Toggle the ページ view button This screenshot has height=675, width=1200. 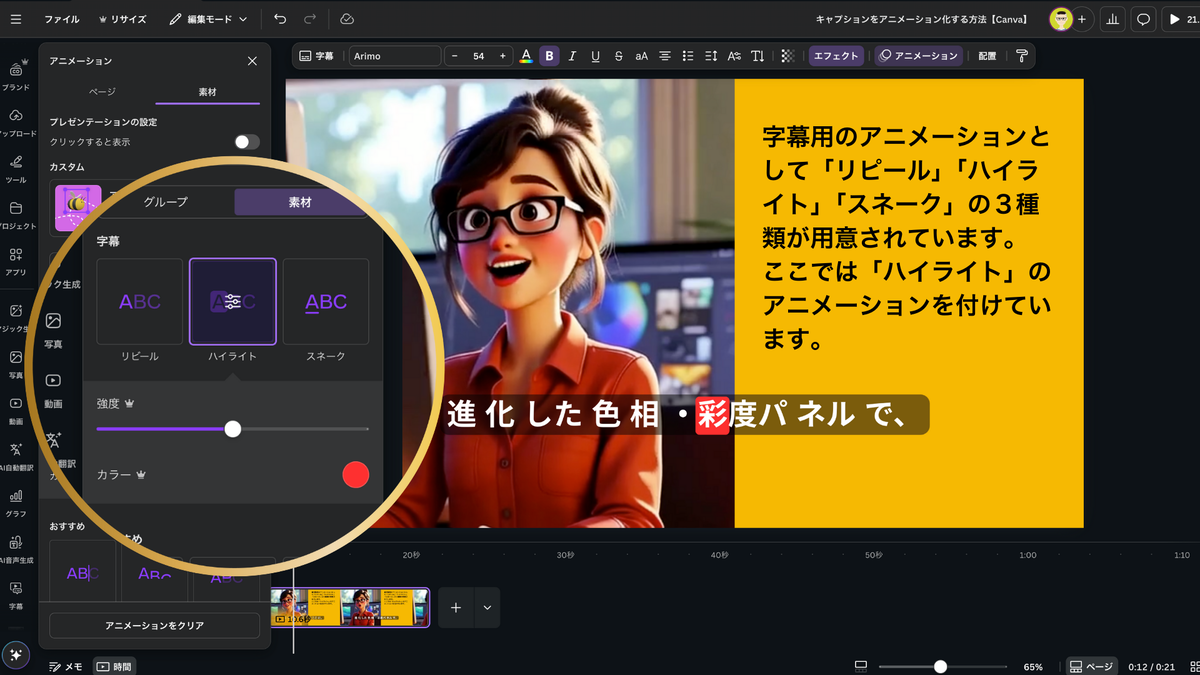(x=1091, y=666)
